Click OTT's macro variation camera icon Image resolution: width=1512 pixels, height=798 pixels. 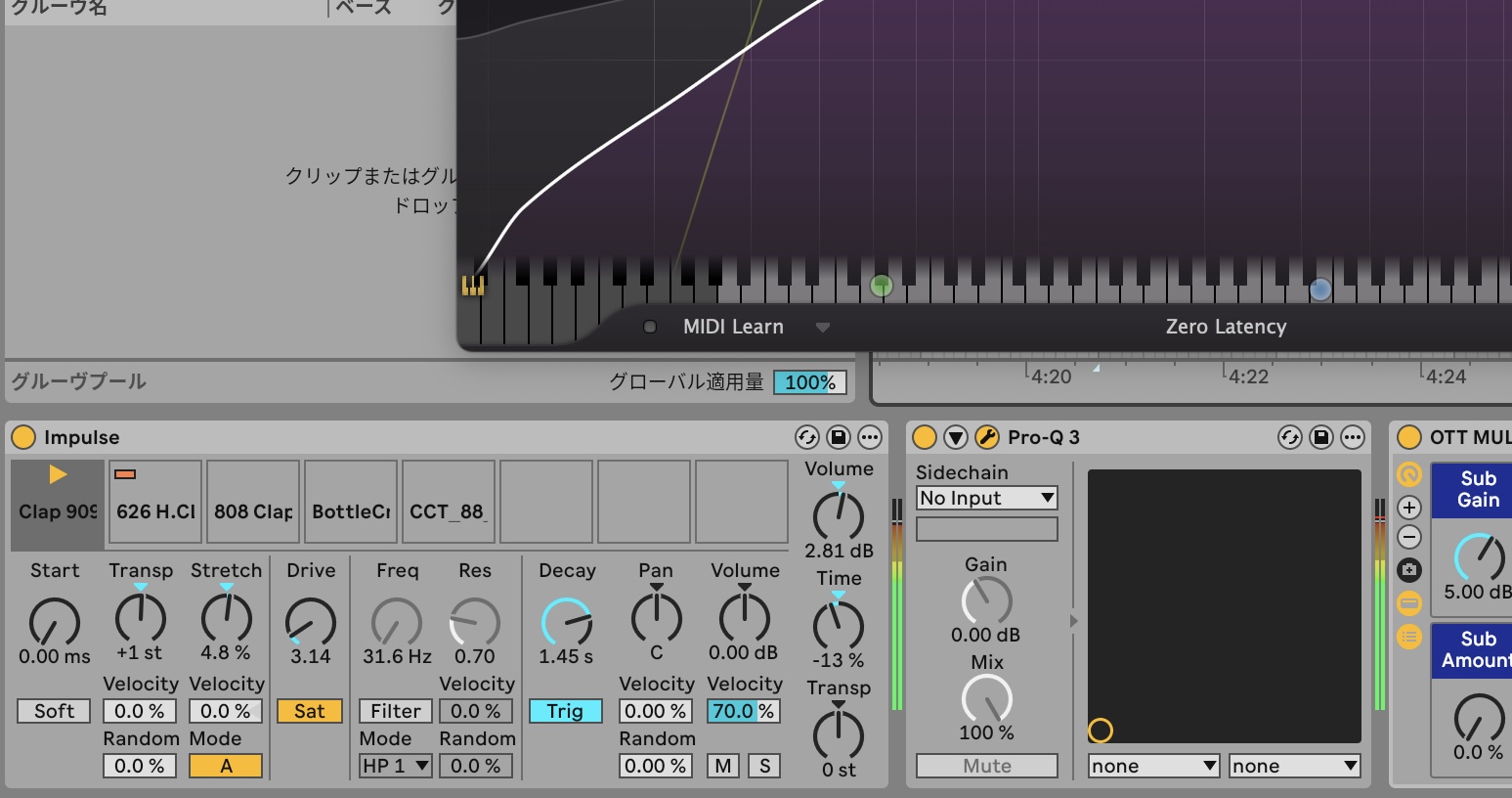(x=1408, y=569)
